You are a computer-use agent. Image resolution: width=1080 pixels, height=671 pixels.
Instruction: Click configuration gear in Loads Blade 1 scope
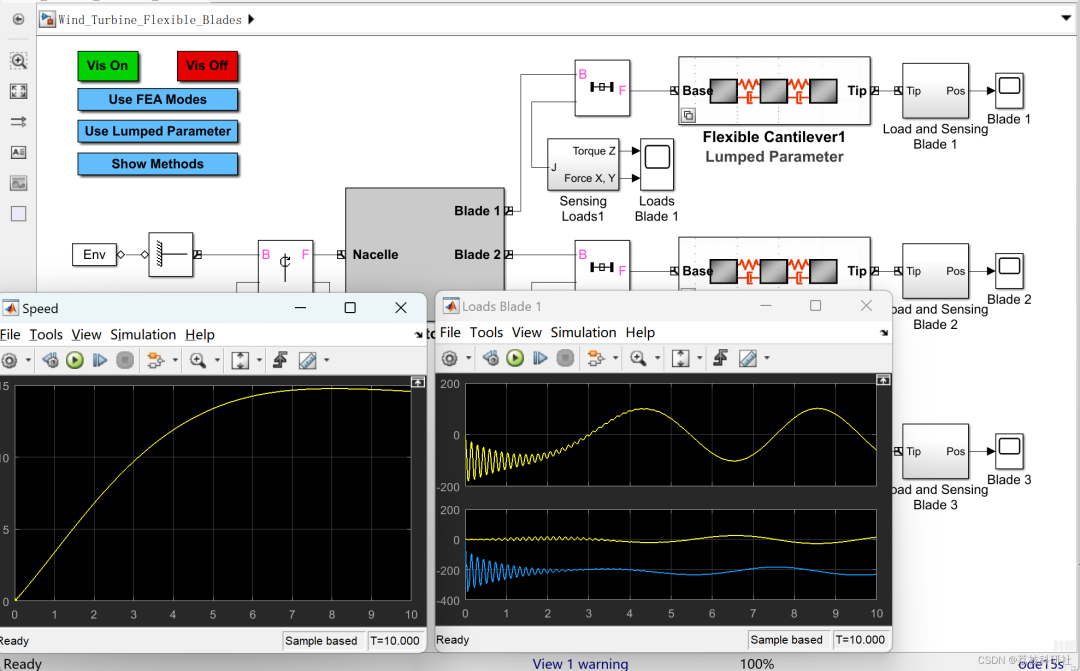pos(450,358)
